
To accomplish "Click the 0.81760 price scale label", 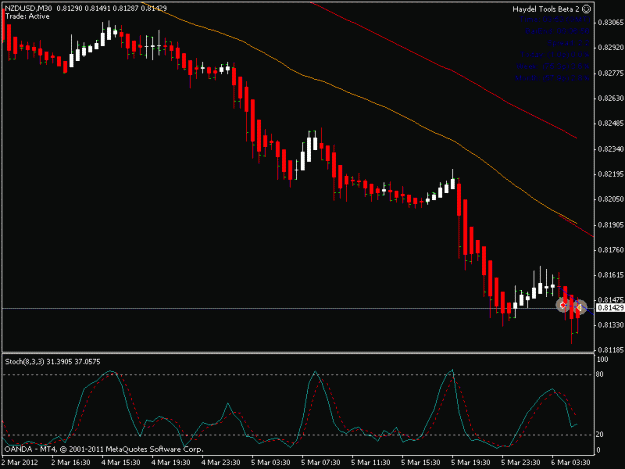I will point(610,250).
